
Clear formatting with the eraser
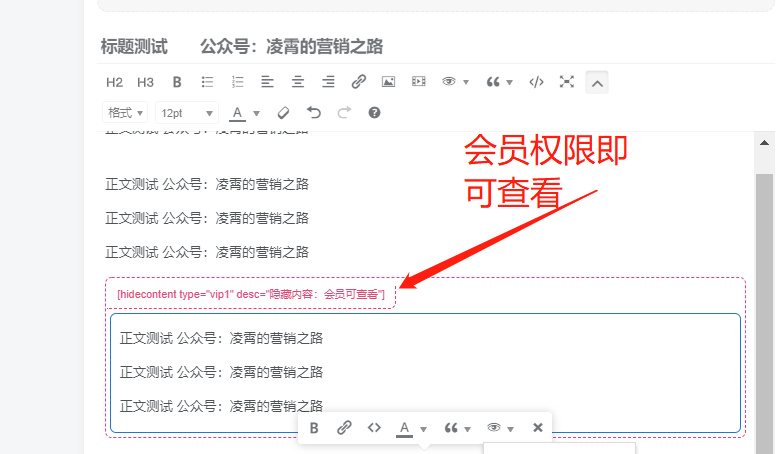click(x=283, y=113)
